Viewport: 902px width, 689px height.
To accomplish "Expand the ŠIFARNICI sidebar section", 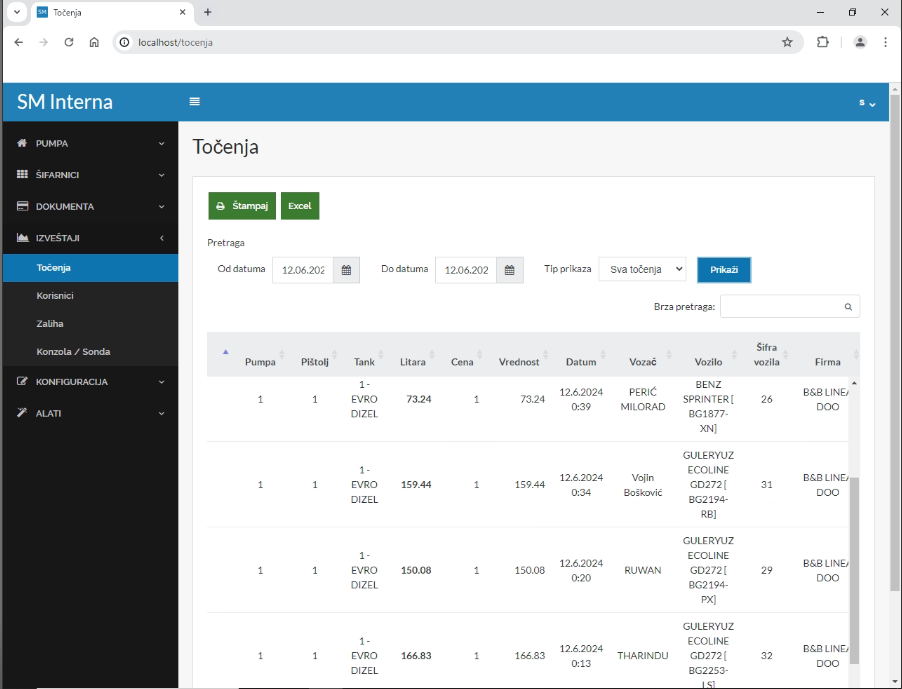I will 90,175.
